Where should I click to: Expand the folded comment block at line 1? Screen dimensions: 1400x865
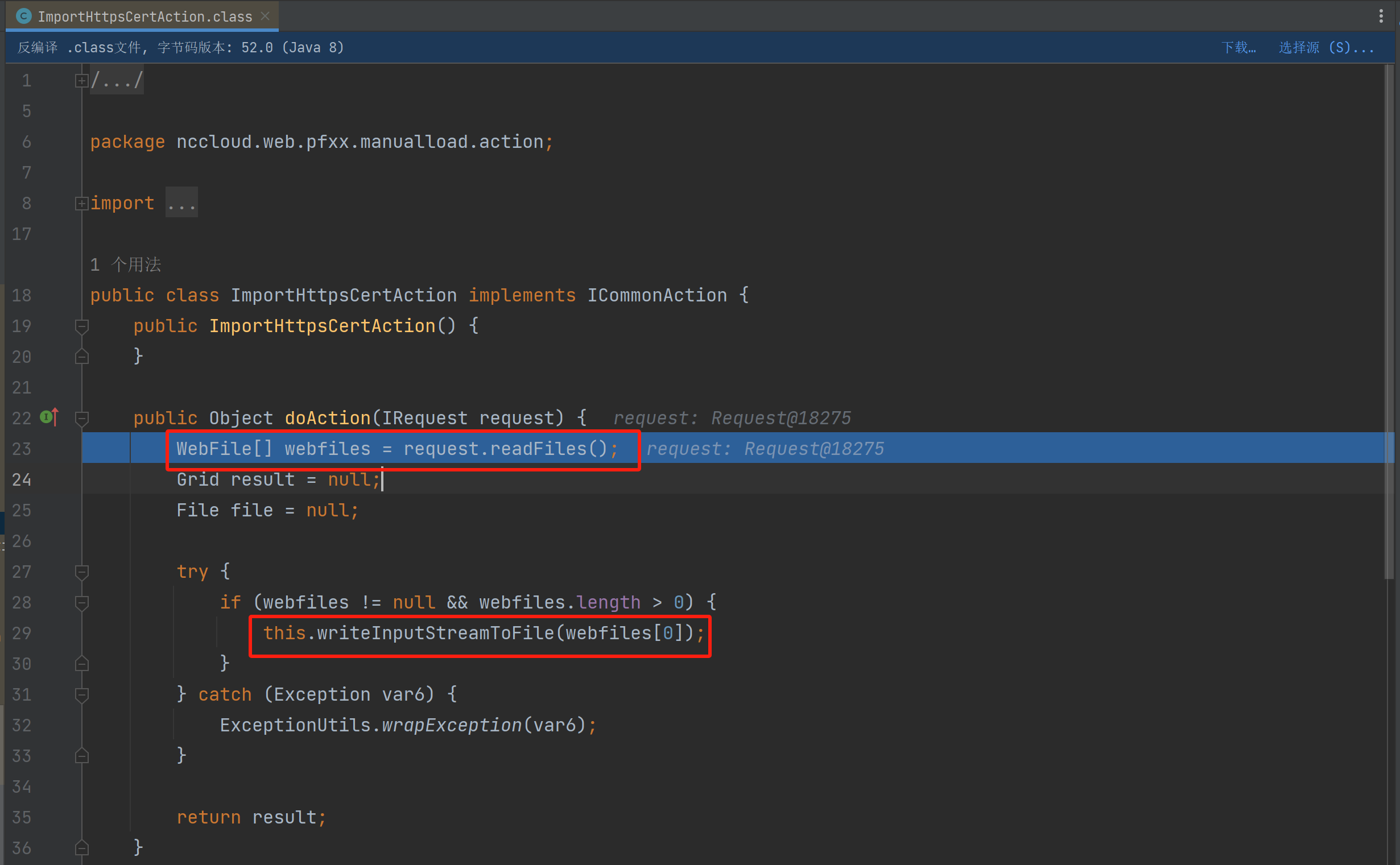pos(81,81)
